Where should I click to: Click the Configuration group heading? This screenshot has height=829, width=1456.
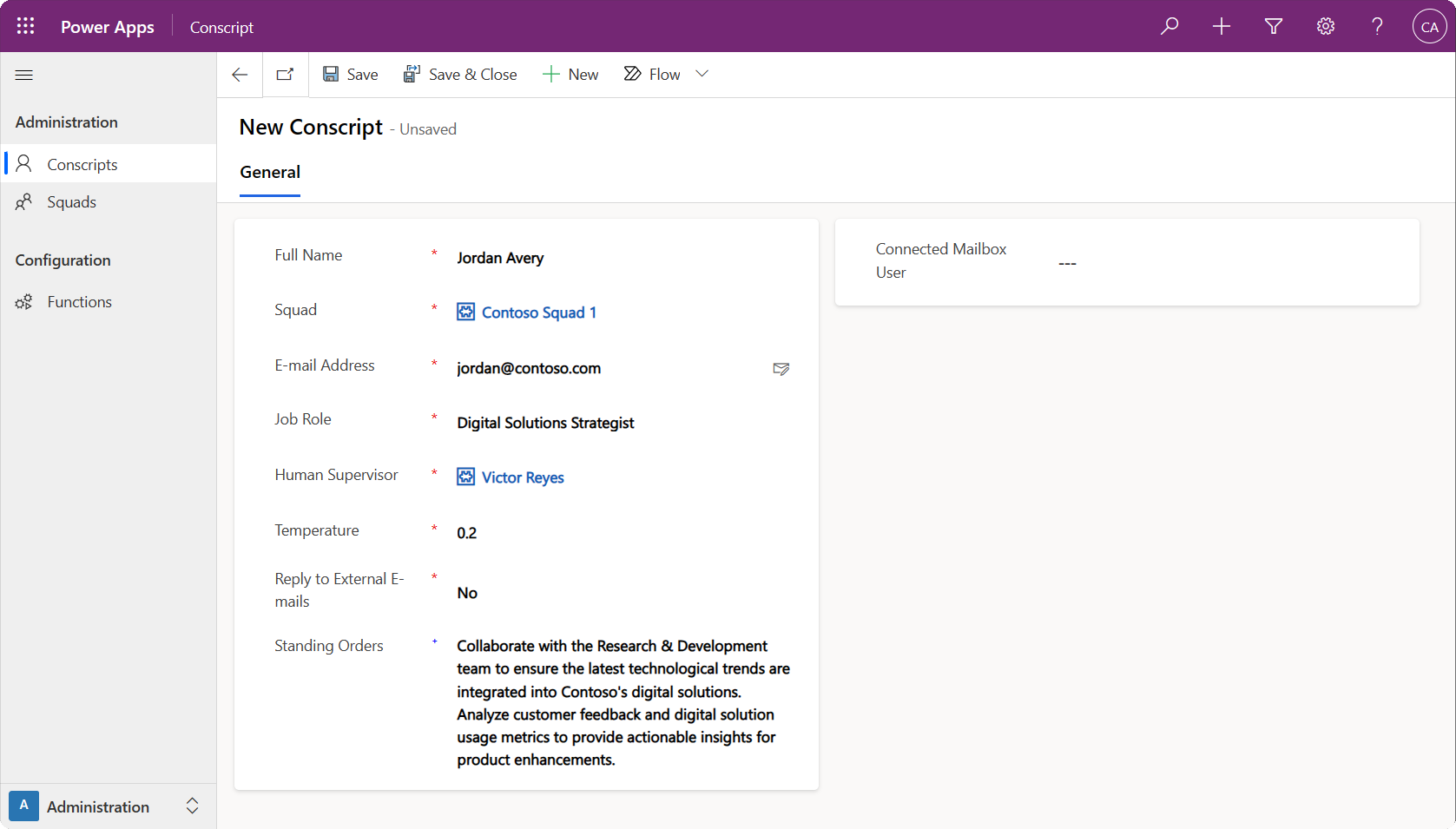coord(63,260)
